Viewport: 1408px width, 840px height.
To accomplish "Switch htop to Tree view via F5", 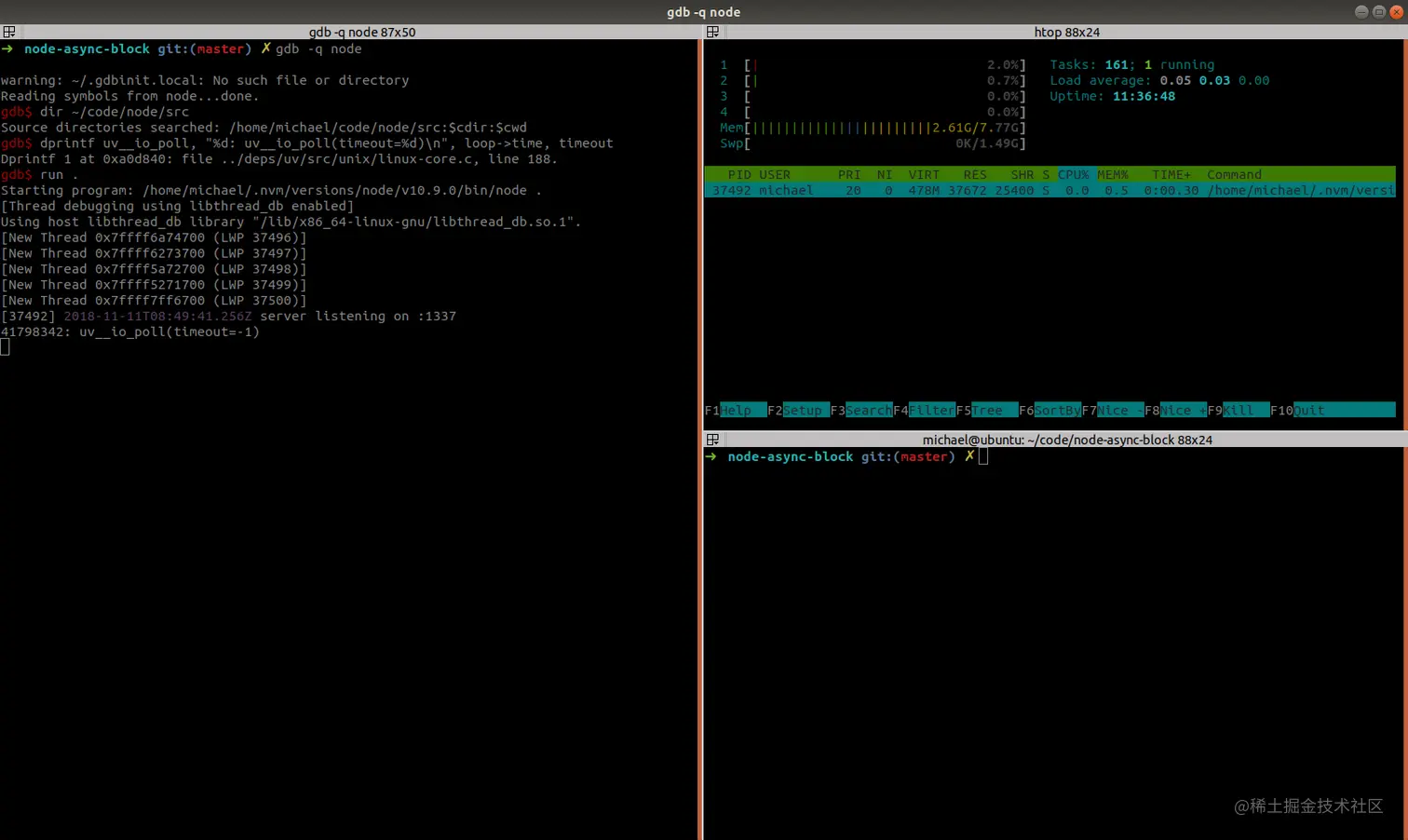I will [987, 411].
